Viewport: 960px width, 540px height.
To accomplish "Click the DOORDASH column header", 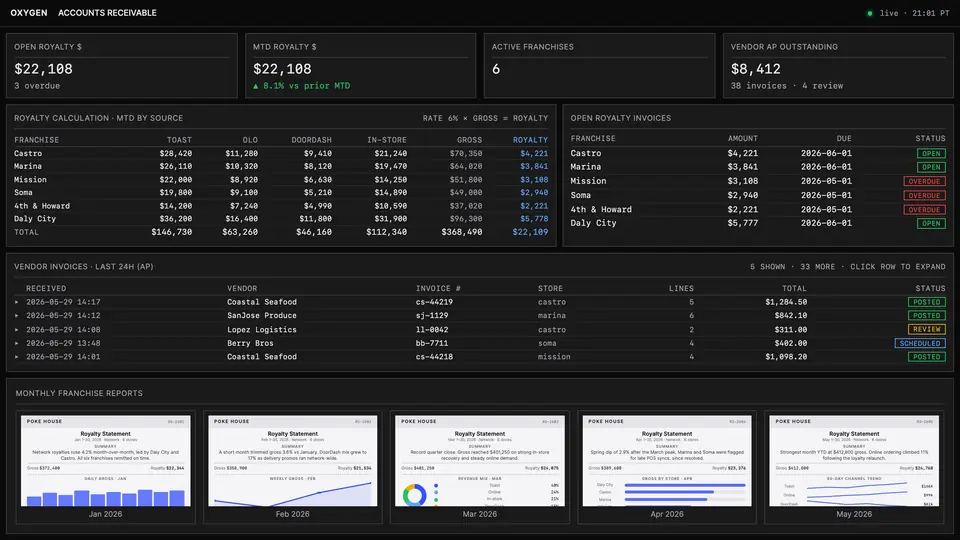I will coord(311,140).
